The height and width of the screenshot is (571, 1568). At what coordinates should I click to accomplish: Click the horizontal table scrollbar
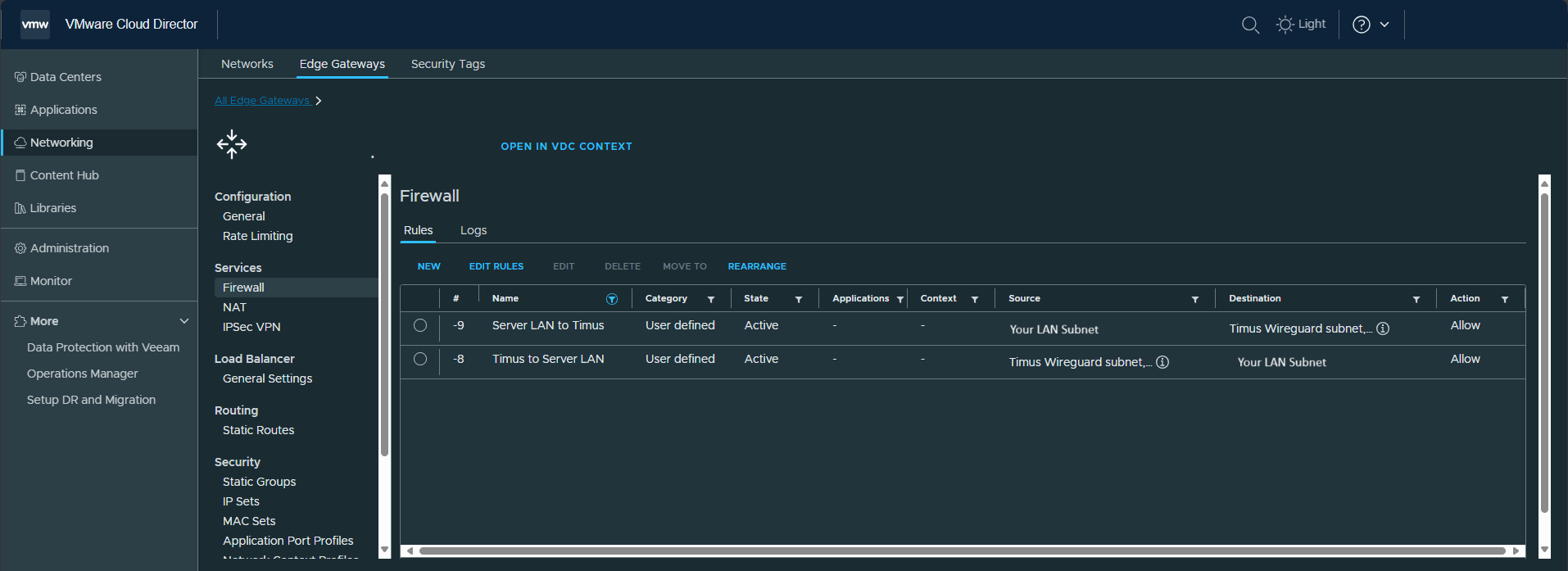(x=963, y=551)
